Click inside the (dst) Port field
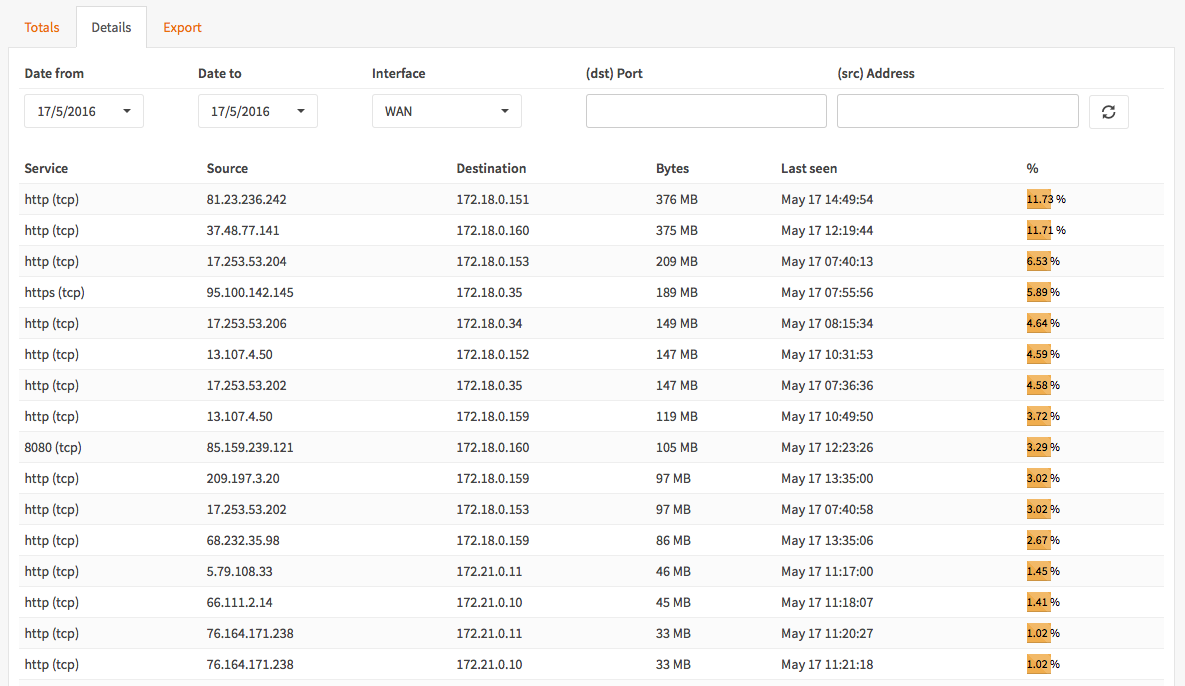The image size is (1185, 686). (705, 111)
